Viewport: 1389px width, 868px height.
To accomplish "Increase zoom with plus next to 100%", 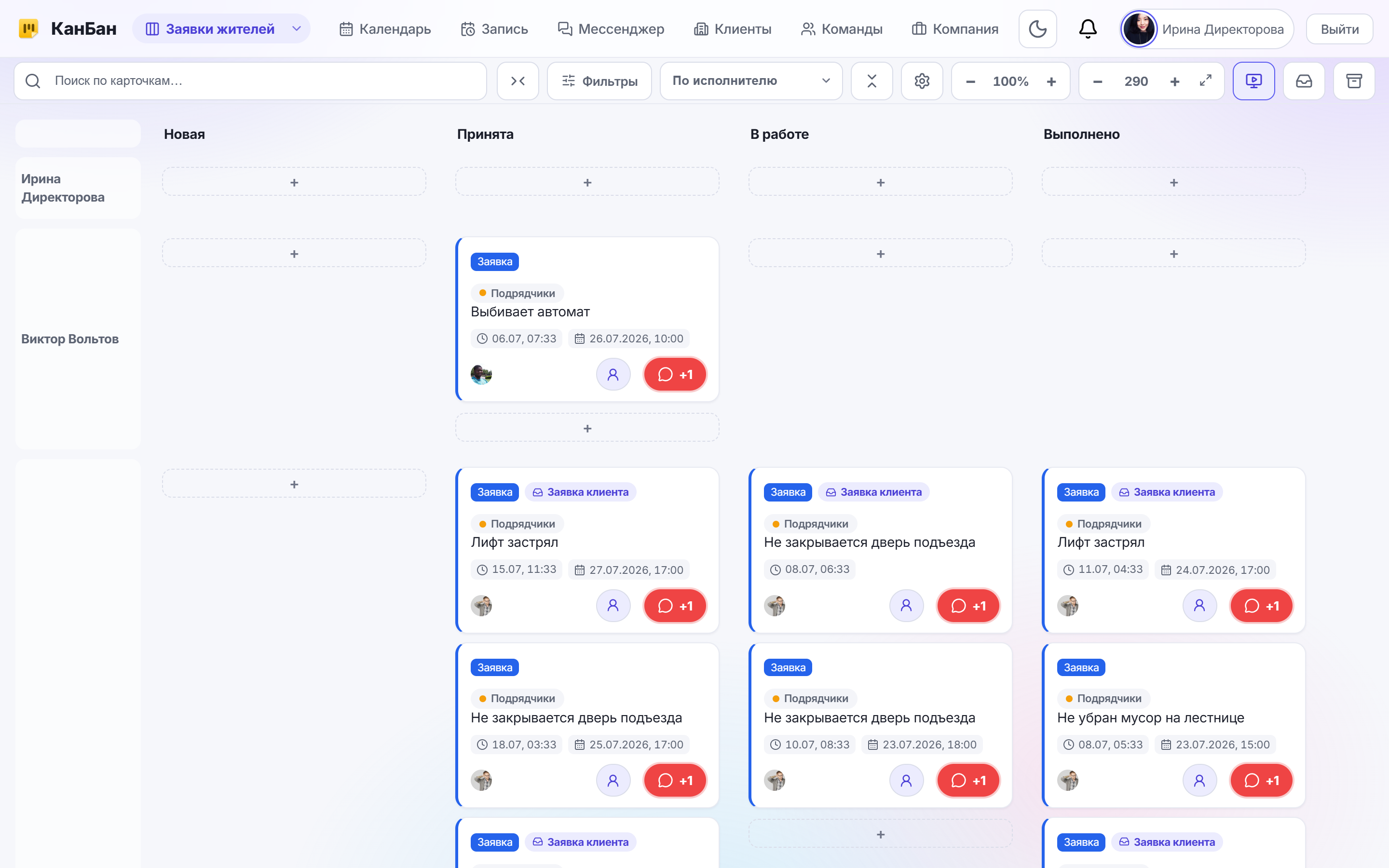I will [x=1051, y=81].
